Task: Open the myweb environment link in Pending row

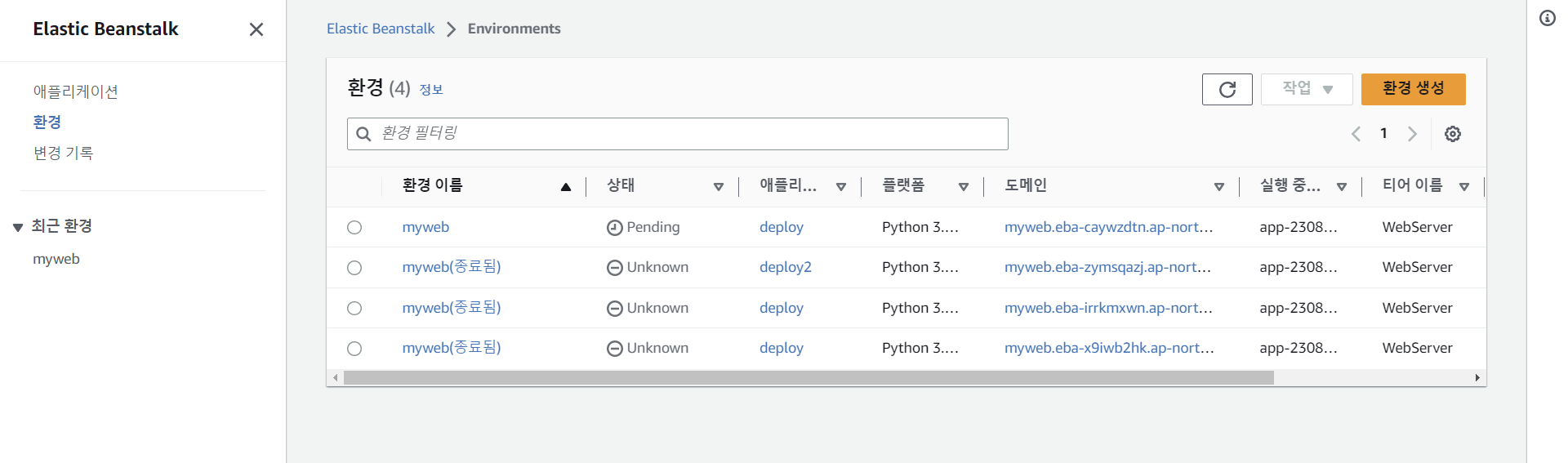Action: [x=425, y=227]
